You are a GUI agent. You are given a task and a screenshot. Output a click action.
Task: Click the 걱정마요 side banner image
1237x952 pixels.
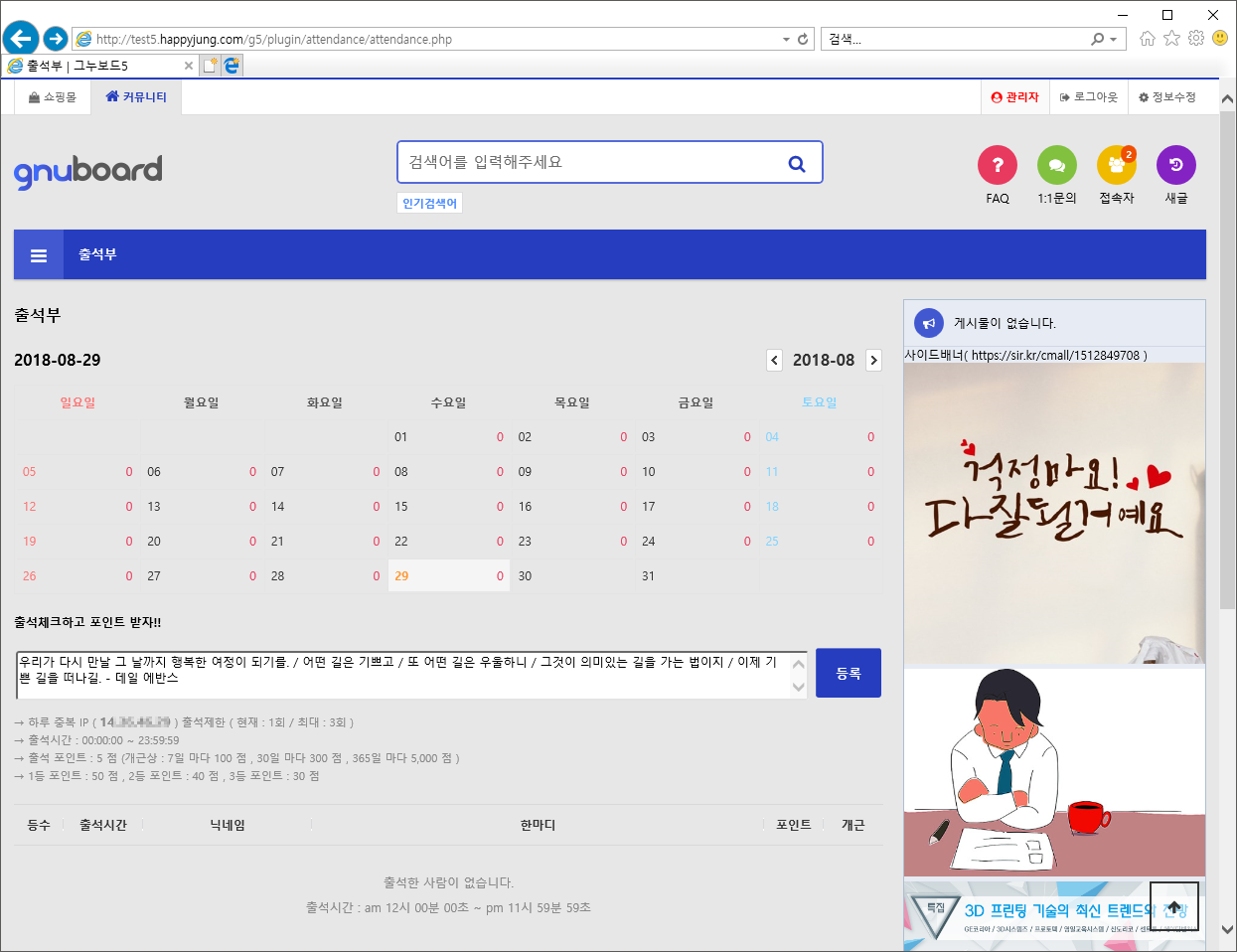pyautogui.click(x=1053, y=512)
